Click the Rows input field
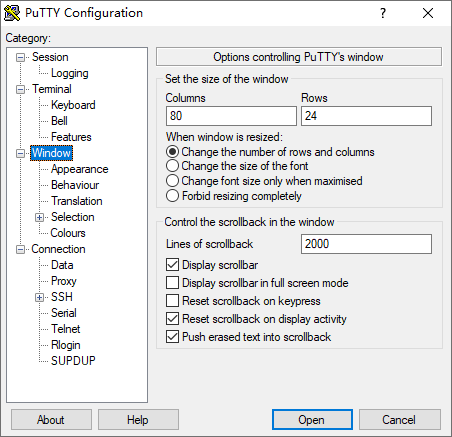This screenshot has width=452, height=437. click(x=366, y=116)
